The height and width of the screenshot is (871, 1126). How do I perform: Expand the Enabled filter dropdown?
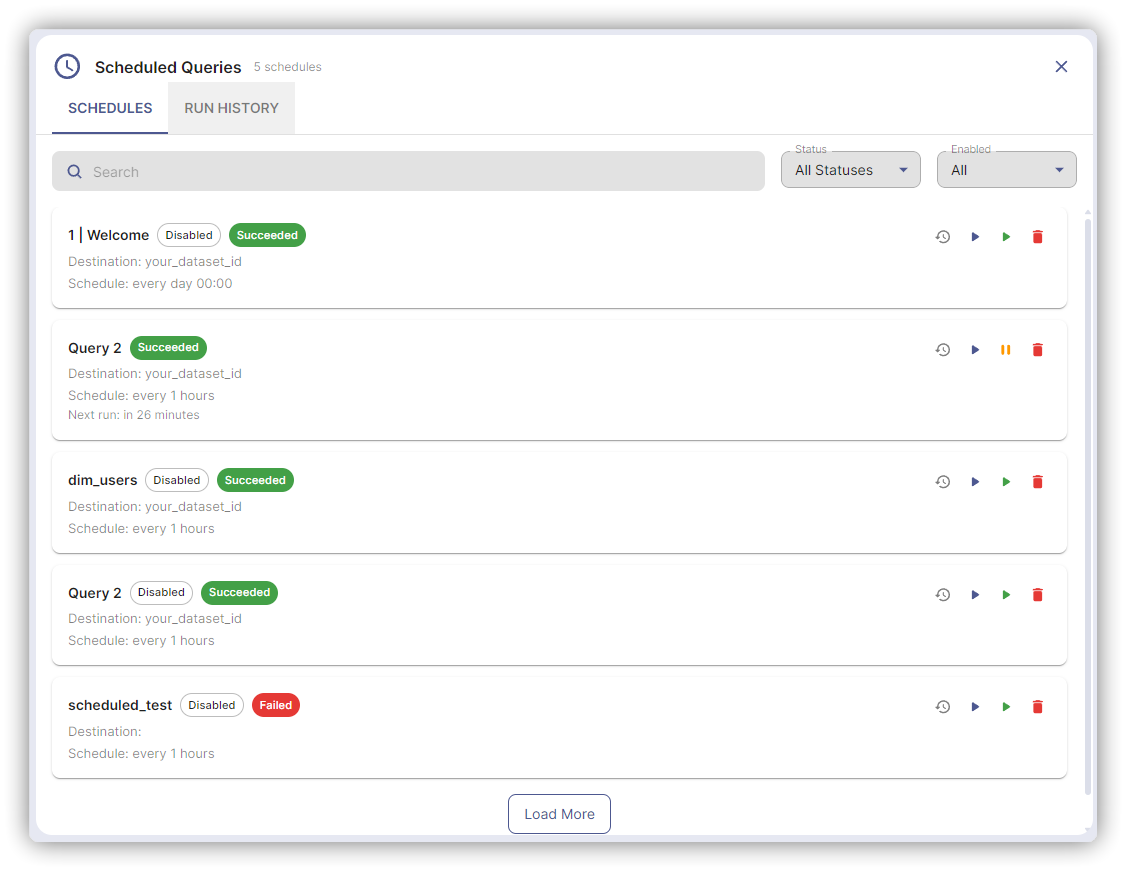point(1006,170)
